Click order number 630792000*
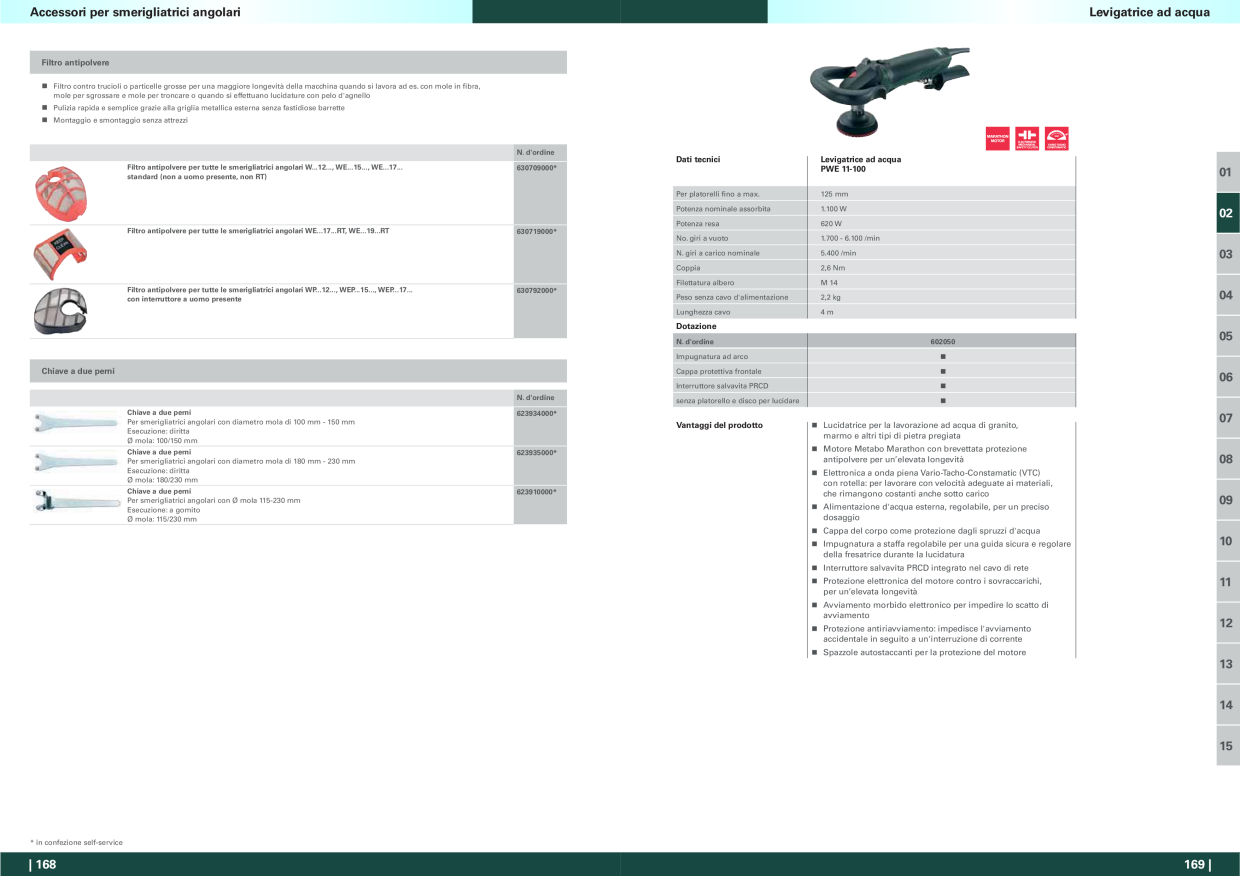The image size is (1240, 876). tap(537, 290)
